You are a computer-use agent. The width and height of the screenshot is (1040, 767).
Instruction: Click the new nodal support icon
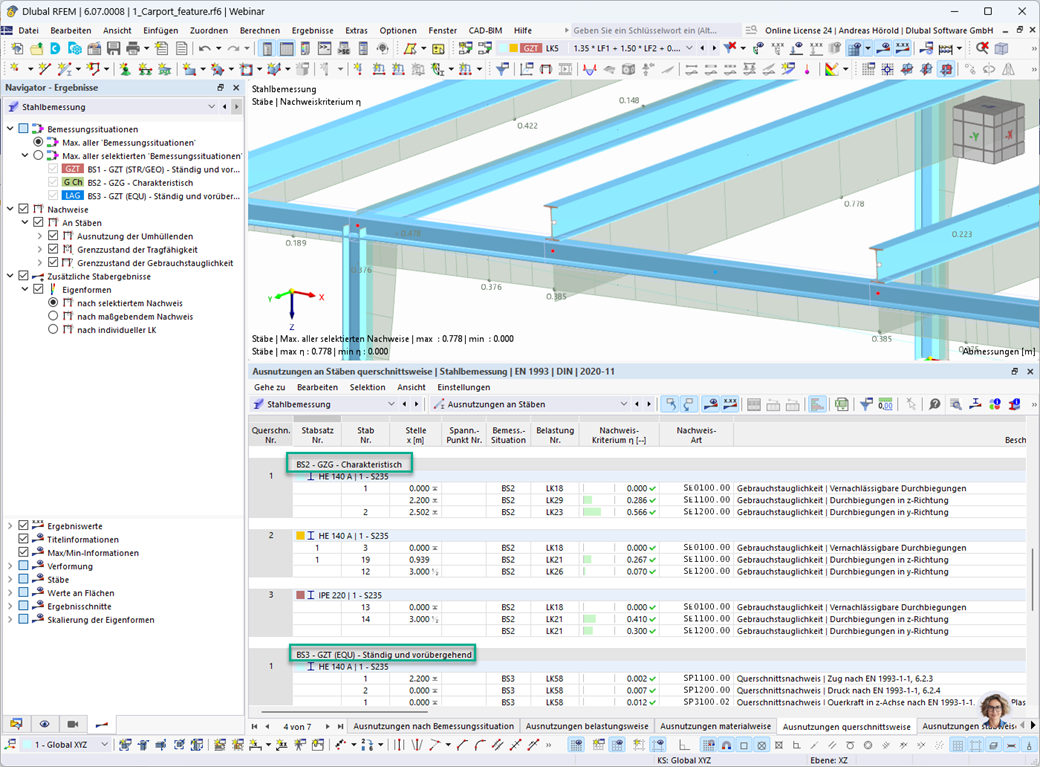pos(125,68)
